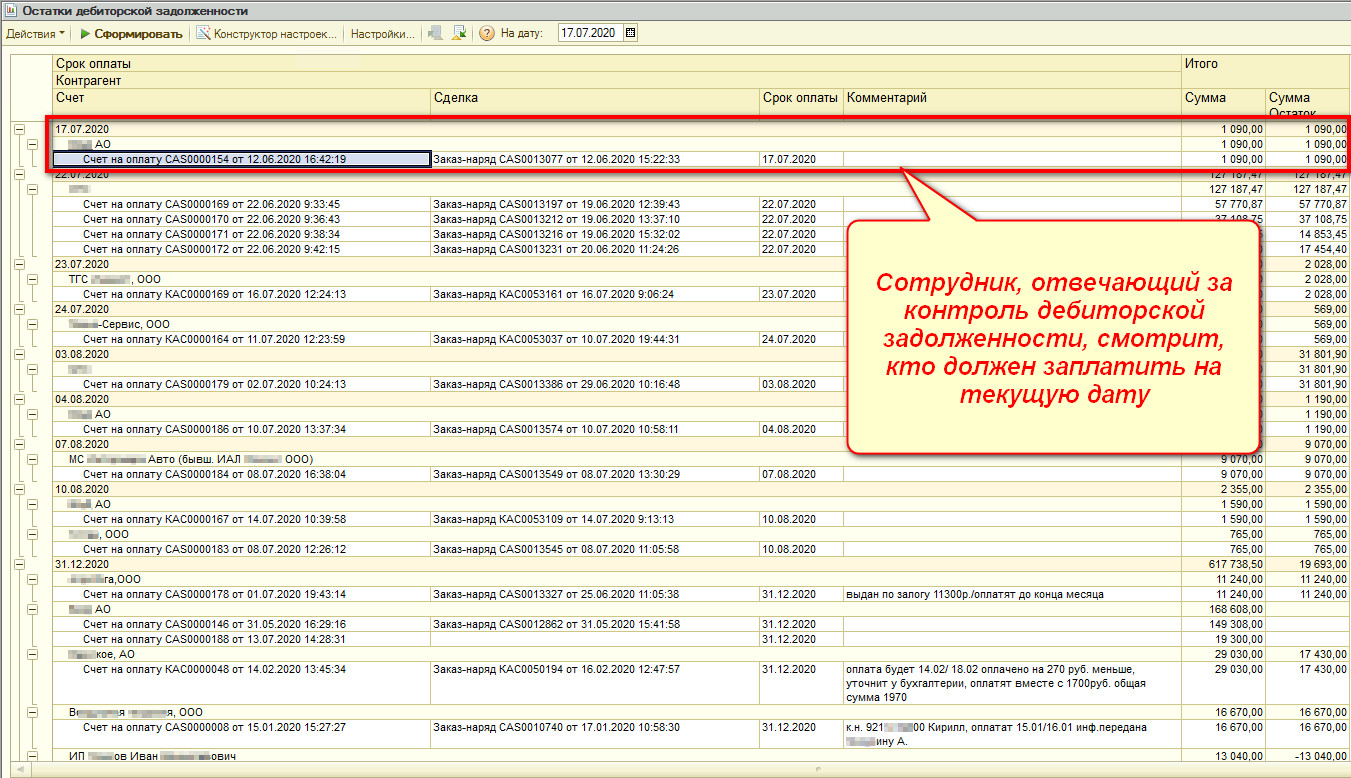Viewport: 1351px width, 778px height.
Task: Open Настройки... settings button
Action: (381, 33)
